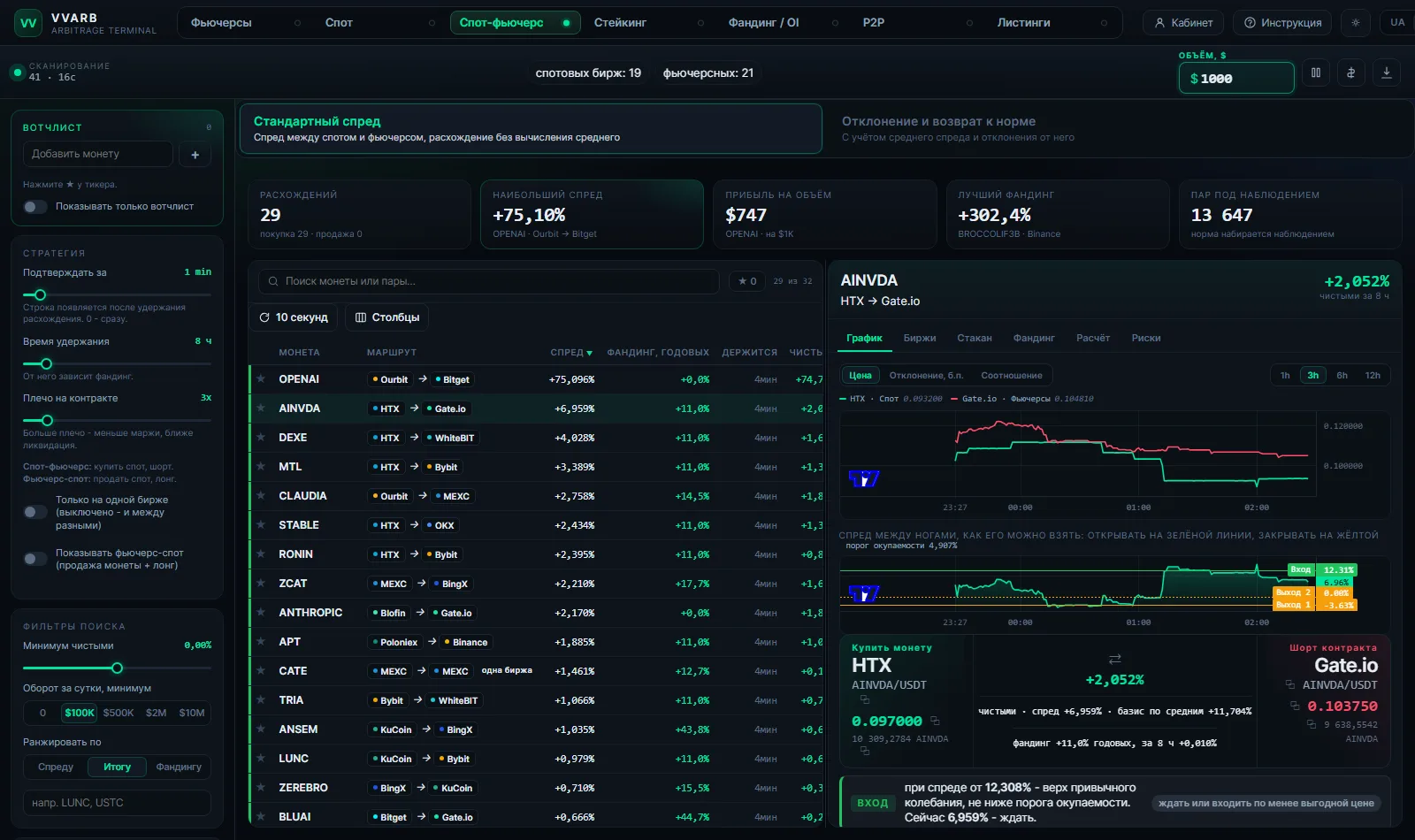Toggle 'Показывать только вотчлист' switch

tap(35, 207)
